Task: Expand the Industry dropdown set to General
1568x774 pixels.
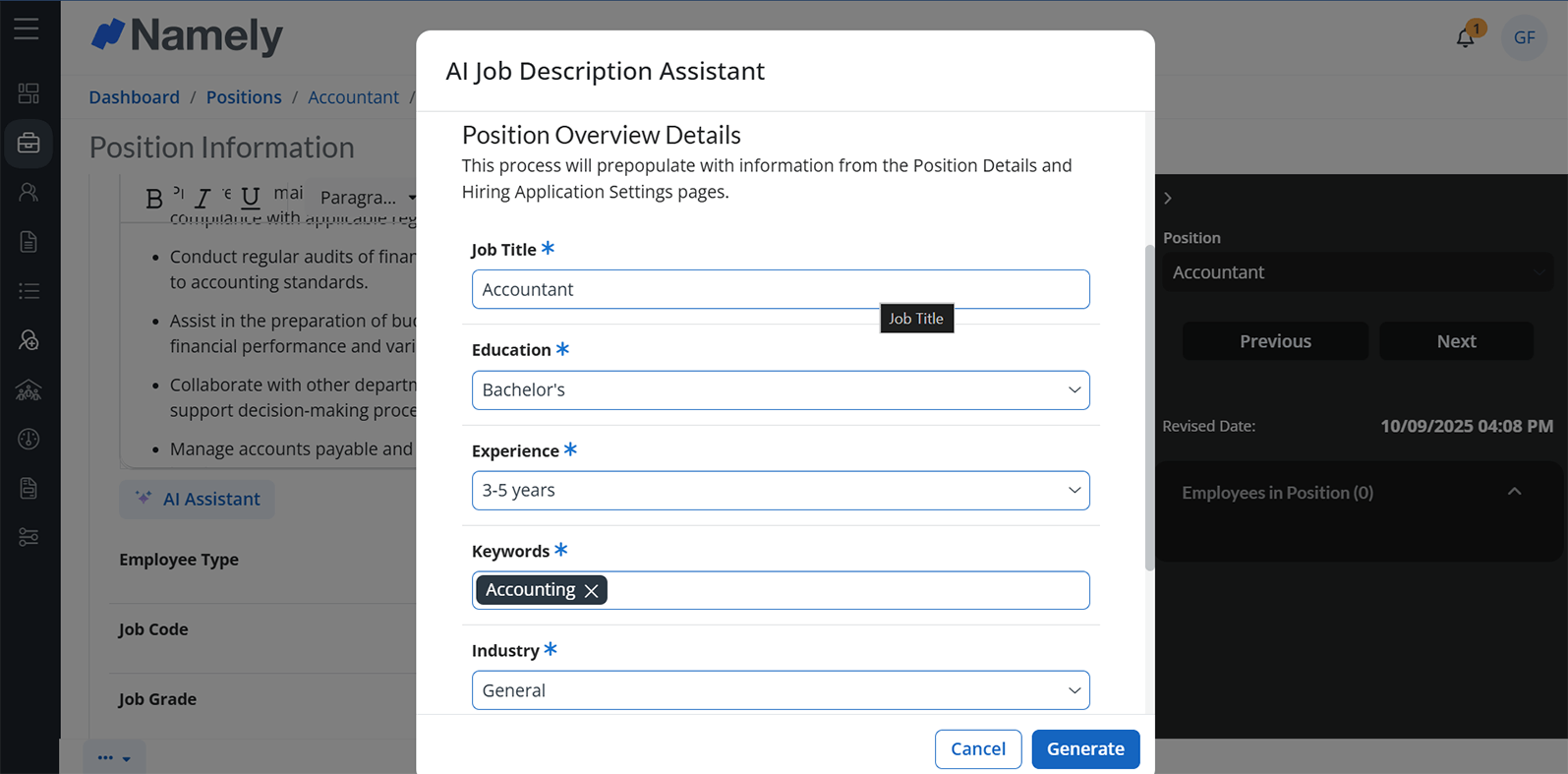Action: 781,690
